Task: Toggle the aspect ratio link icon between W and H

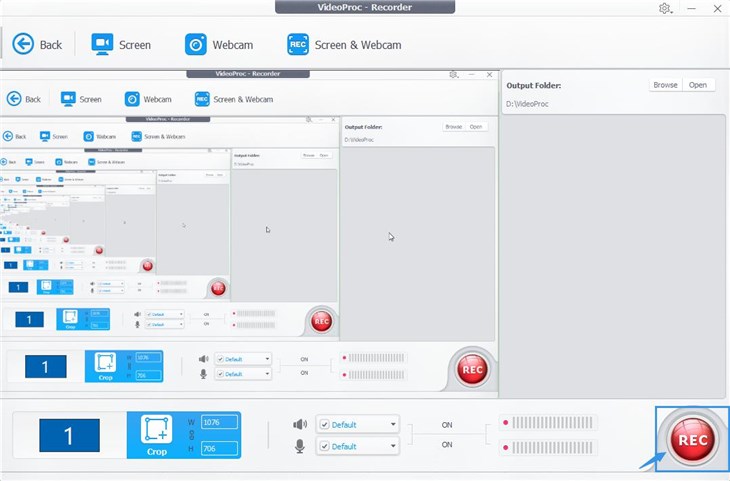Action: [191, 435]
